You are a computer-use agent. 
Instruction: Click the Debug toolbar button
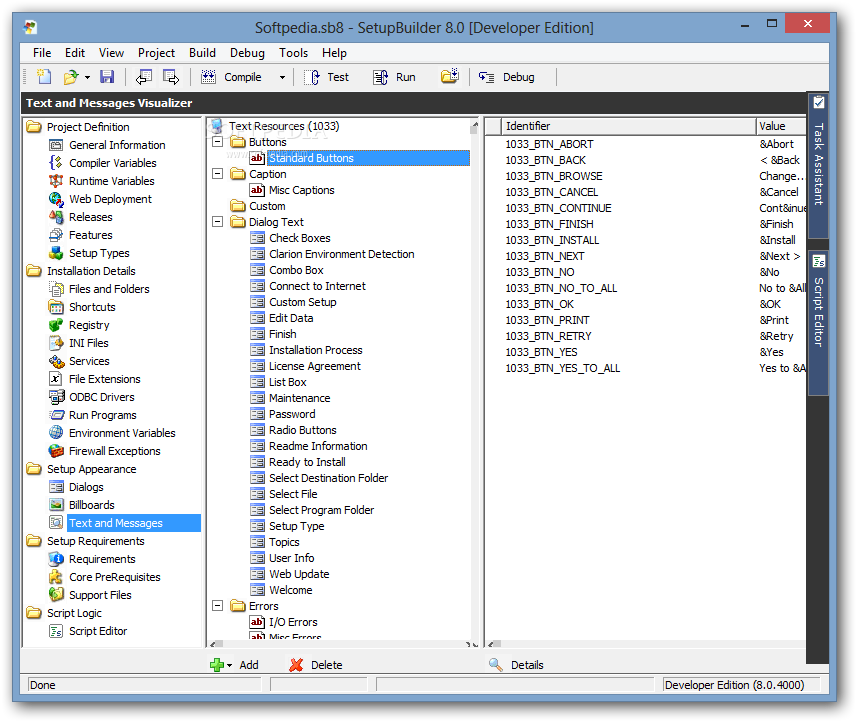click(x=507, y=77)
